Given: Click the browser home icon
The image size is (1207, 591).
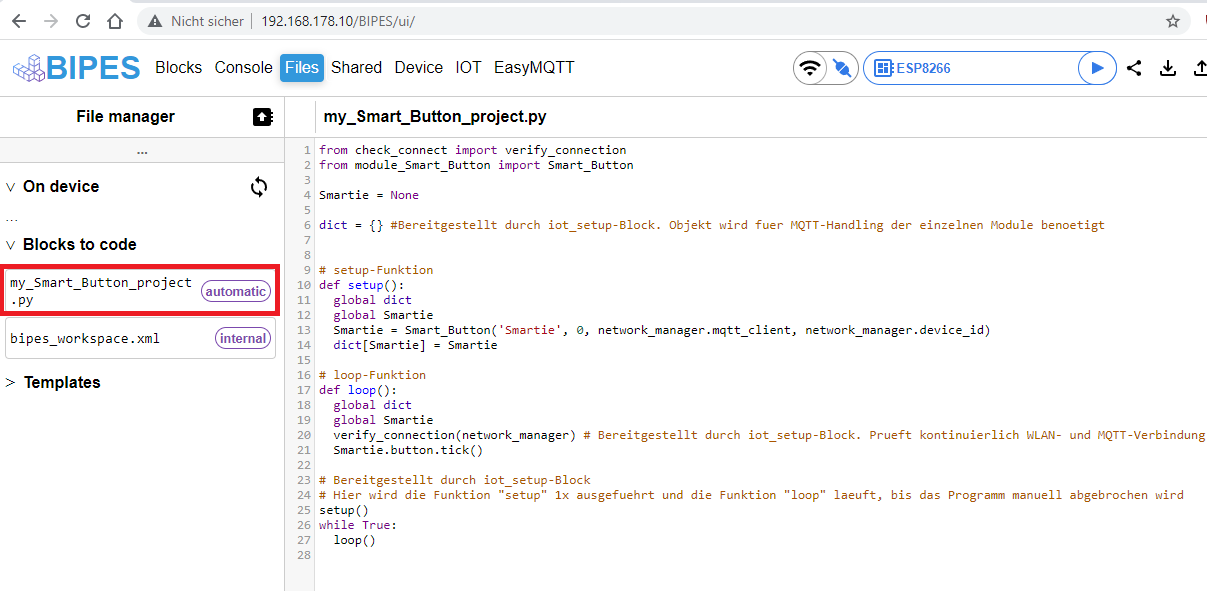Looking at the screenshot, I should tap(115, 20).
